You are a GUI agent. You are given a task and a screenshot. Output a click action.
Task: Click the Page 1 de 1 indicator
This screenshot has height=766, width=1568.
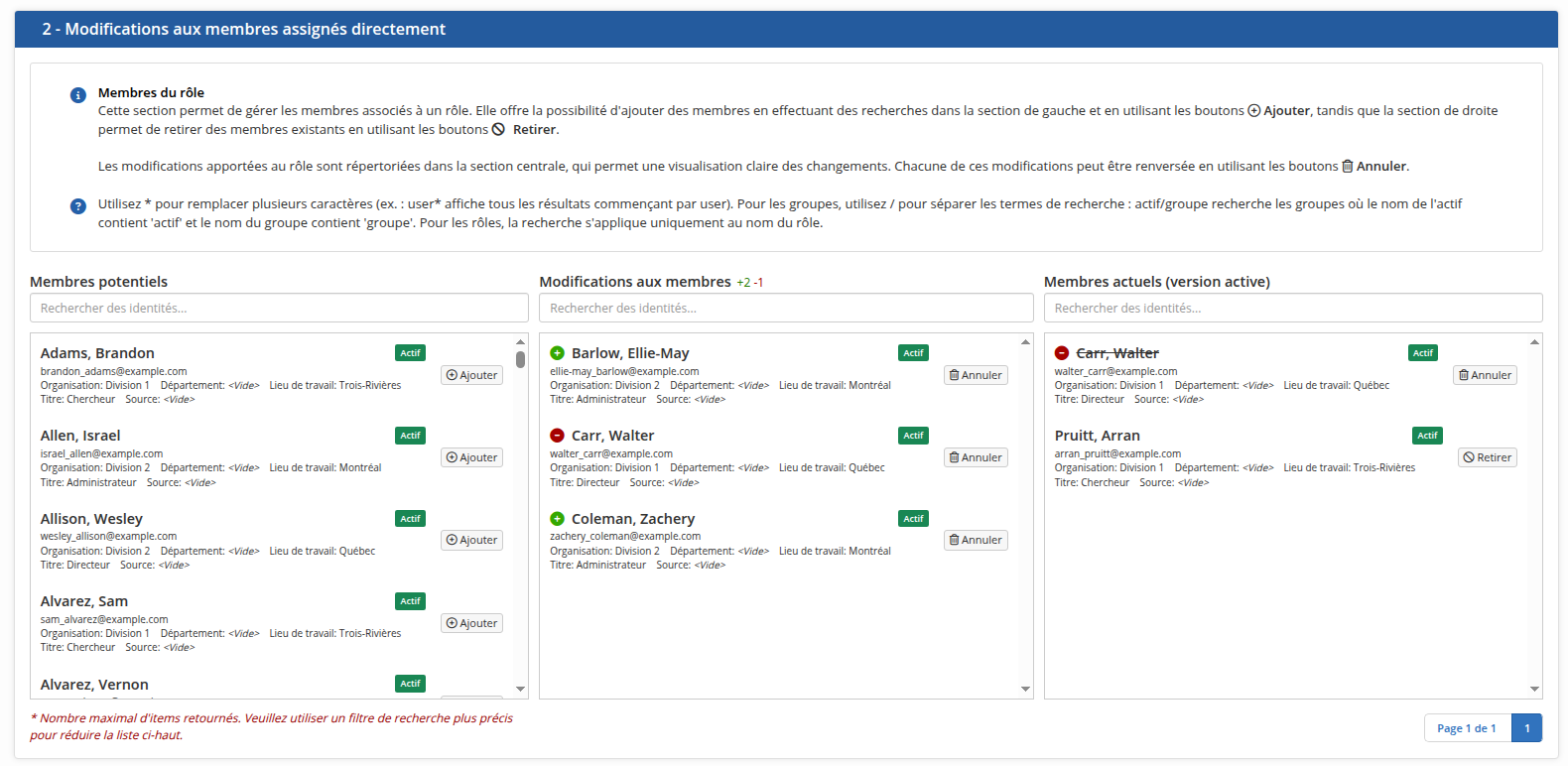pyautogui.click(x=1467, y=728)
